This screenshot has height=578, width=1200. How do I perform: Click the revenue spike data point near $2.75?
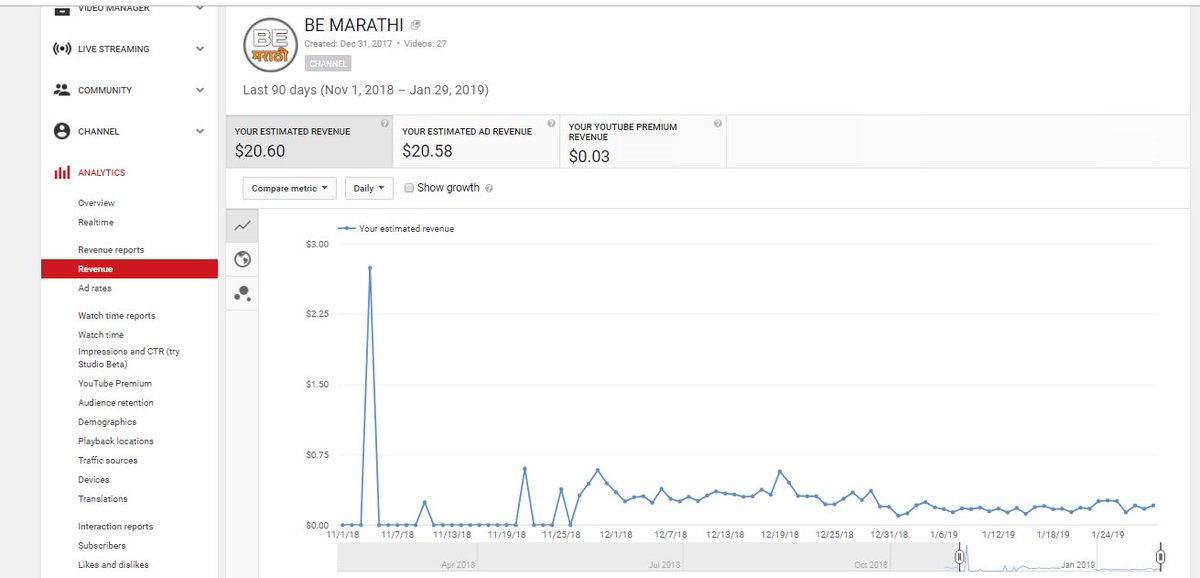pyautogui.click(x=370, y=268)
